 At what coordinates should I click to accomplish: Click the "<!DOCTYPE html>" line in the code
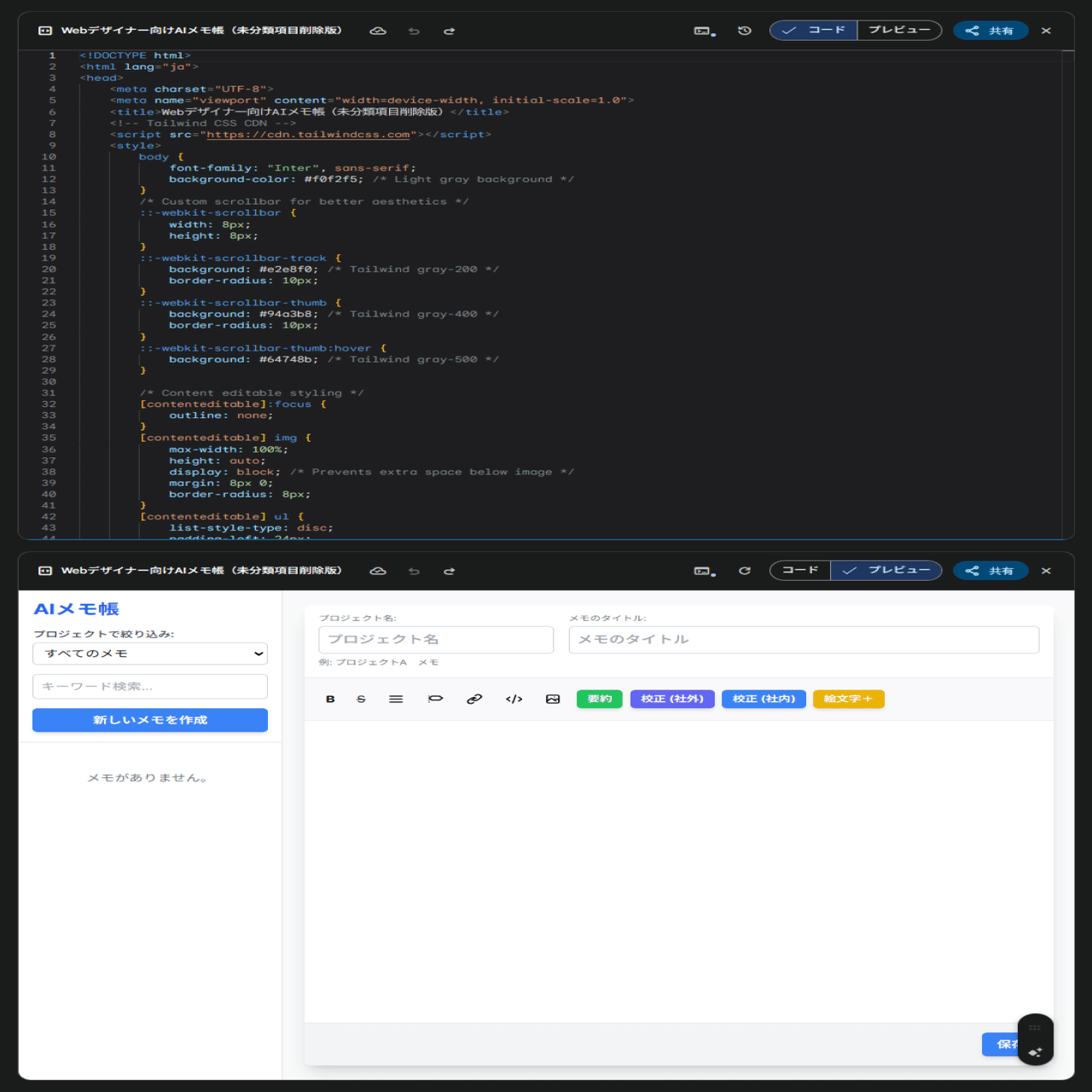pyautogui.click(x=135, y=55)
